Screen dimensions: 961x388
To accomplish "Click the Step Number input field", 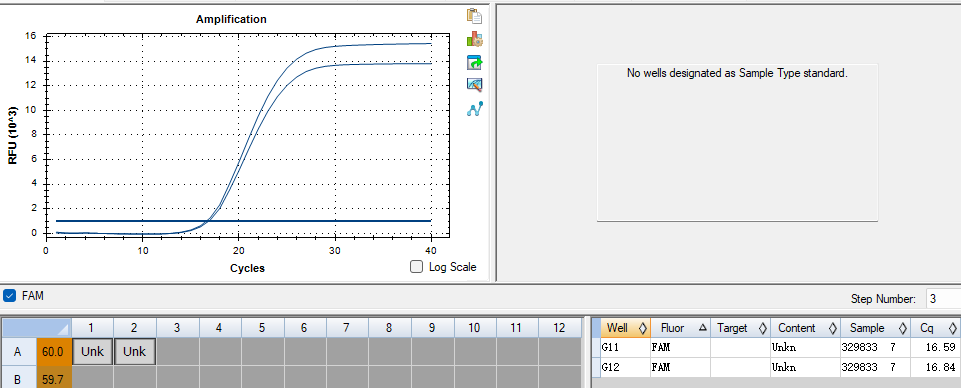I will [943, 299].
